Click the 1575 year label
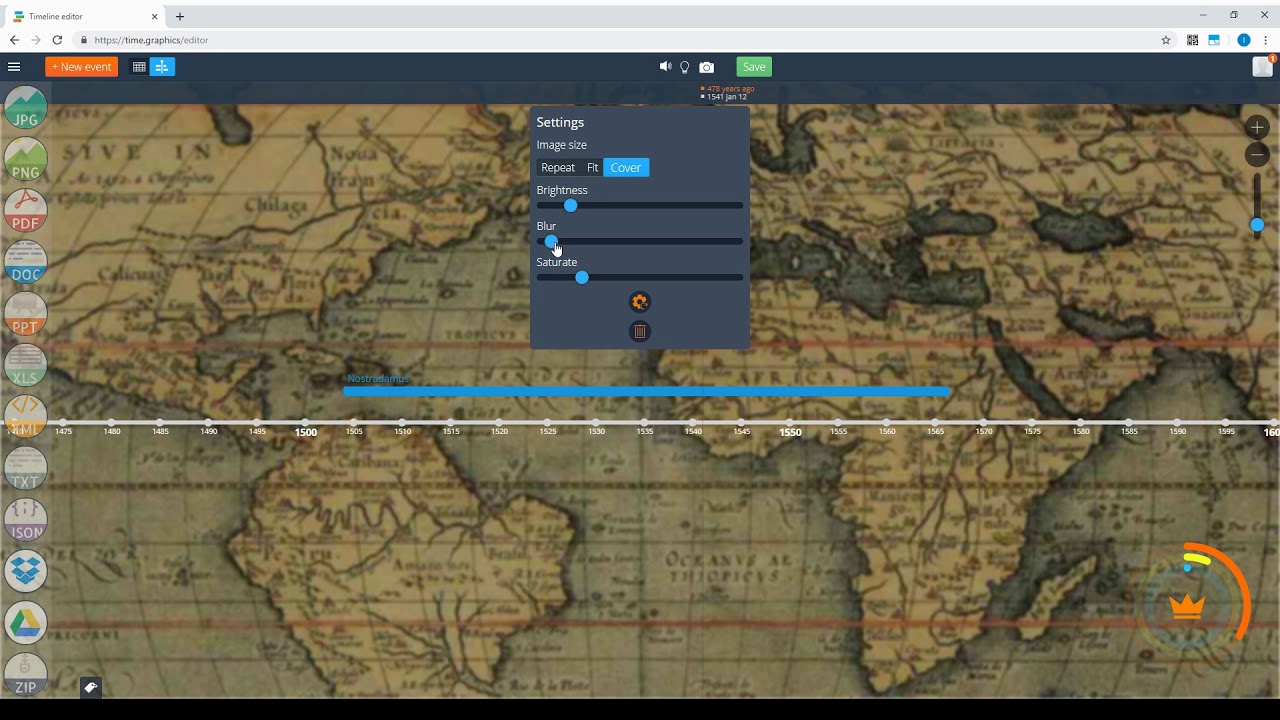The height and width of the screenshot is (720, 1280). 1032,431
